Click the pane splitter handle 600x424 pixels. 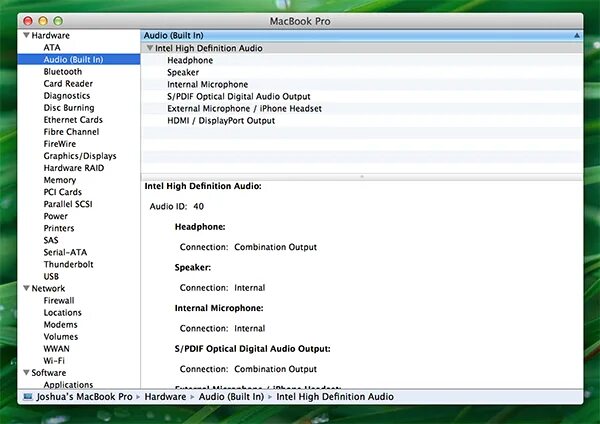point(362,177)
